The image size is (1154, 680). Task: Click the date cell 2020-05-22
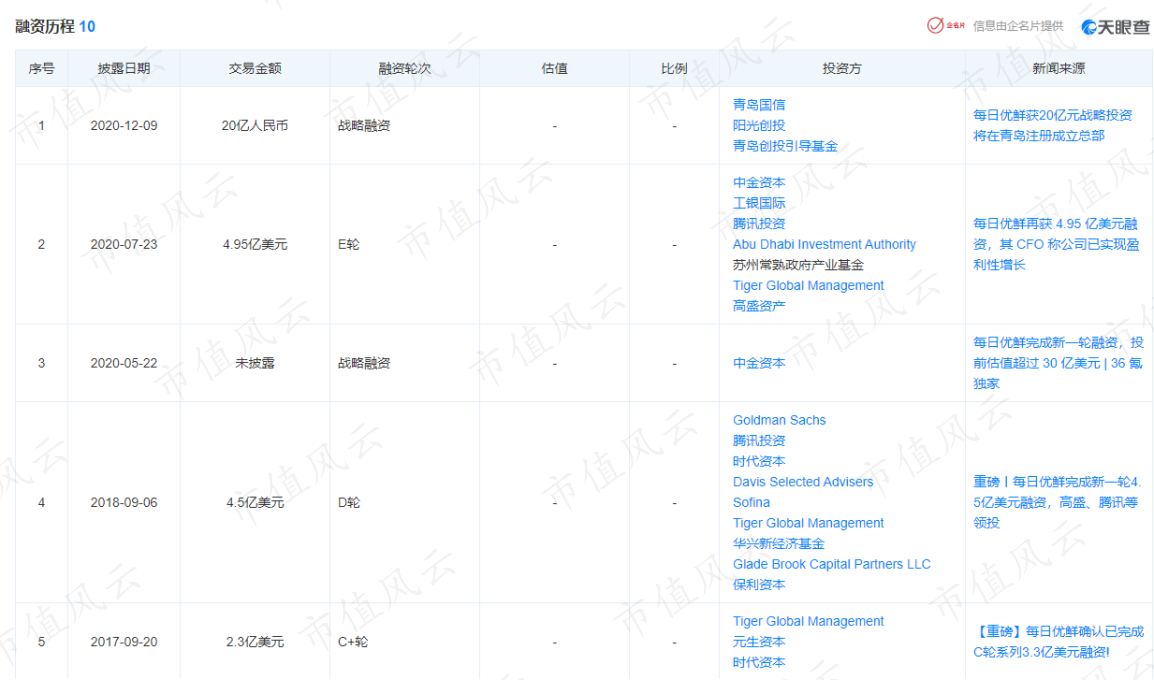124,364
